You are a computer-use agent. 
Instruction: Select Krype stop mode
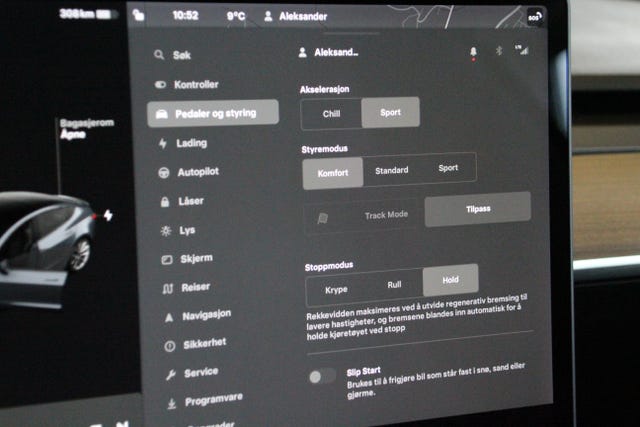pyautogui.click(x=336, y=290)
